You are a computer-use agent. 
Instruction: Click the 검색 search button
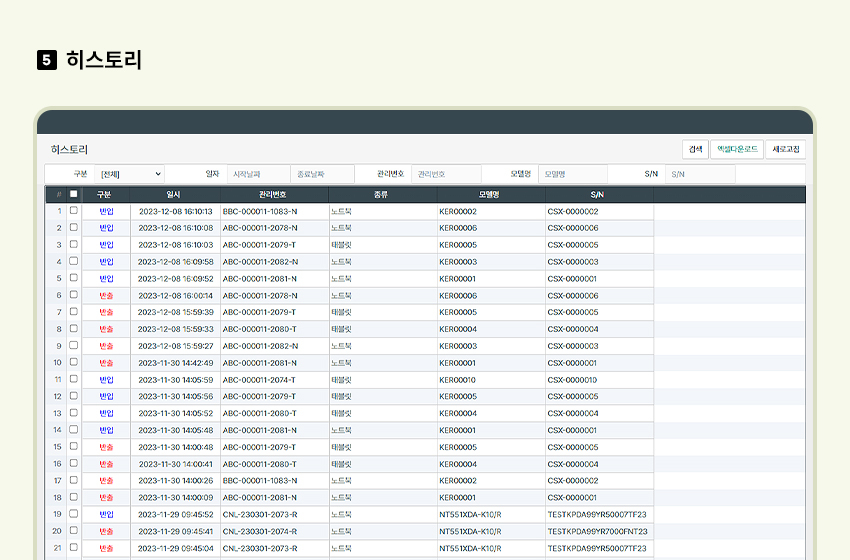point(696,149)
